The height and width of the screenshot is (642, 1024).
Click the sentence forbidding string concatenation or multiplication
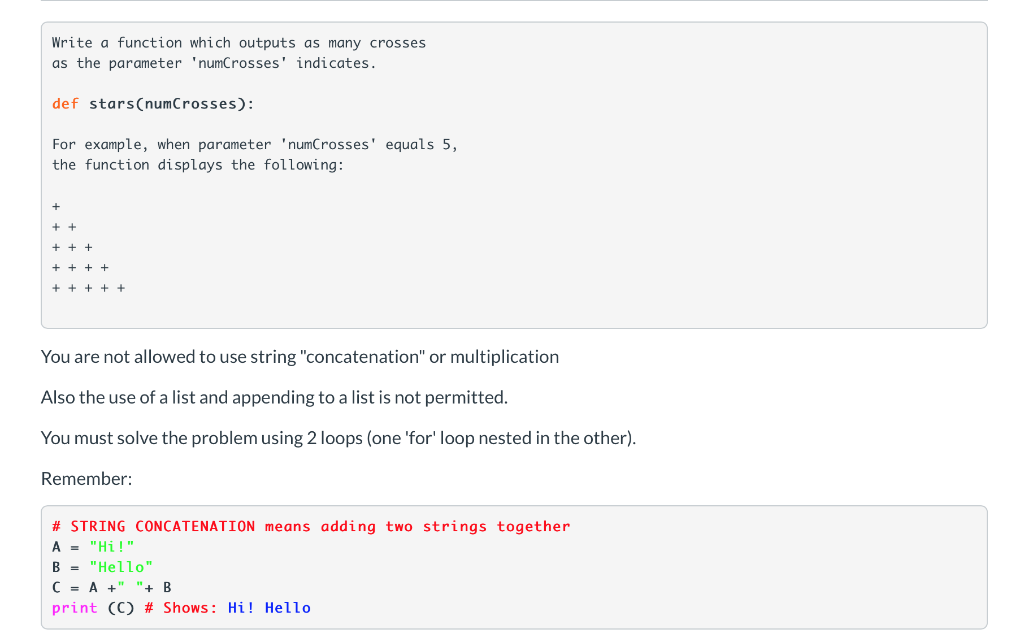click(x=300, y=357)
